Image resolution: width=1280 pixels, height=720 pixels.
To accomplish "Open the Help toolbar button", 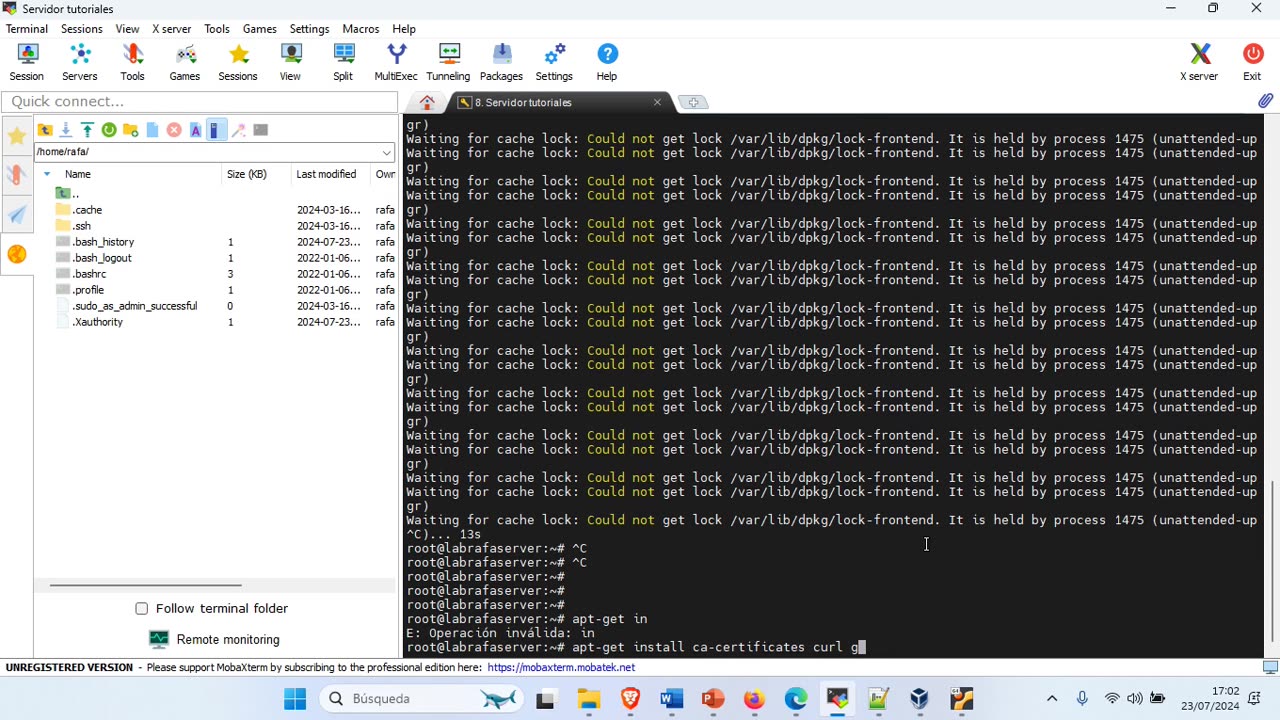I will pos(607,62).
